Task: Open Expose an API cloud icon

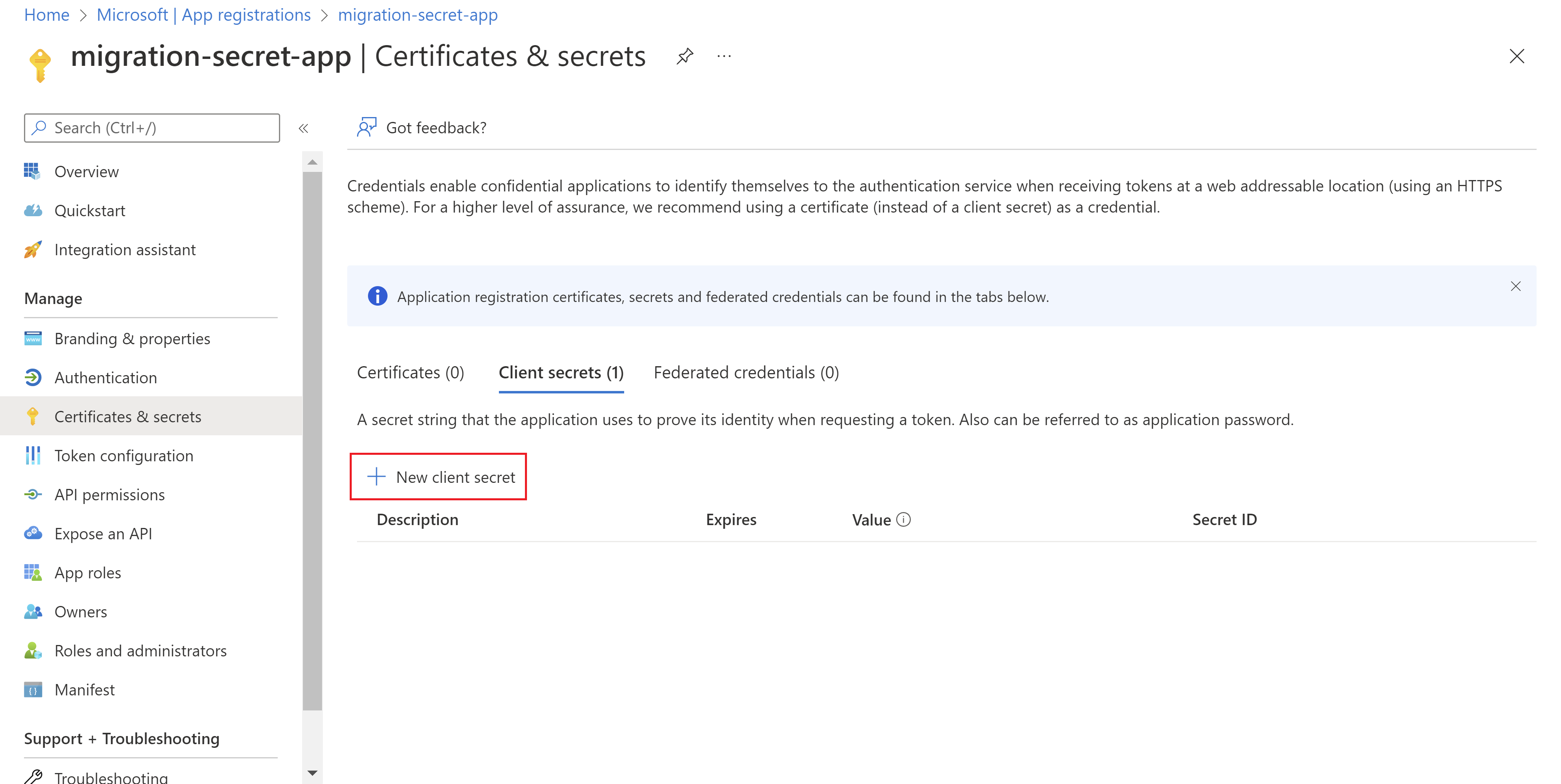Action: point(33,533)
